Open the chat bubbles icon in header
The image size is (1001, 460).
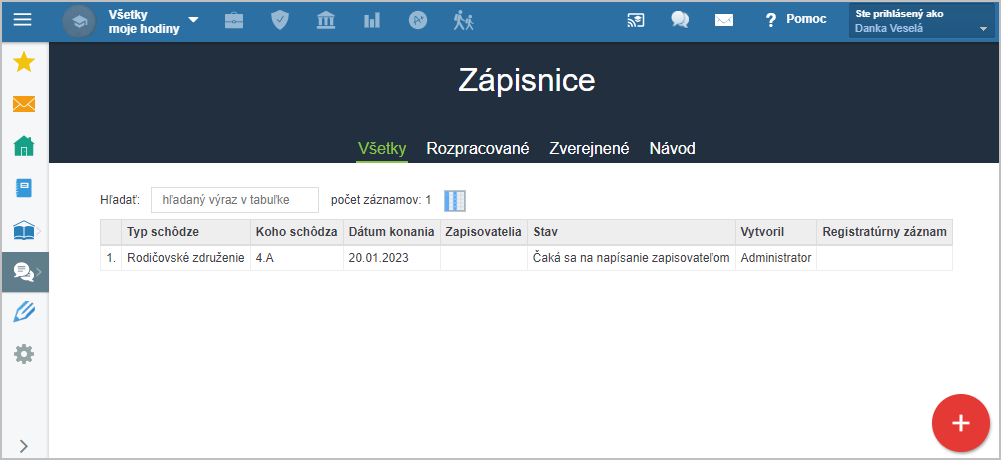pos(680,20)
